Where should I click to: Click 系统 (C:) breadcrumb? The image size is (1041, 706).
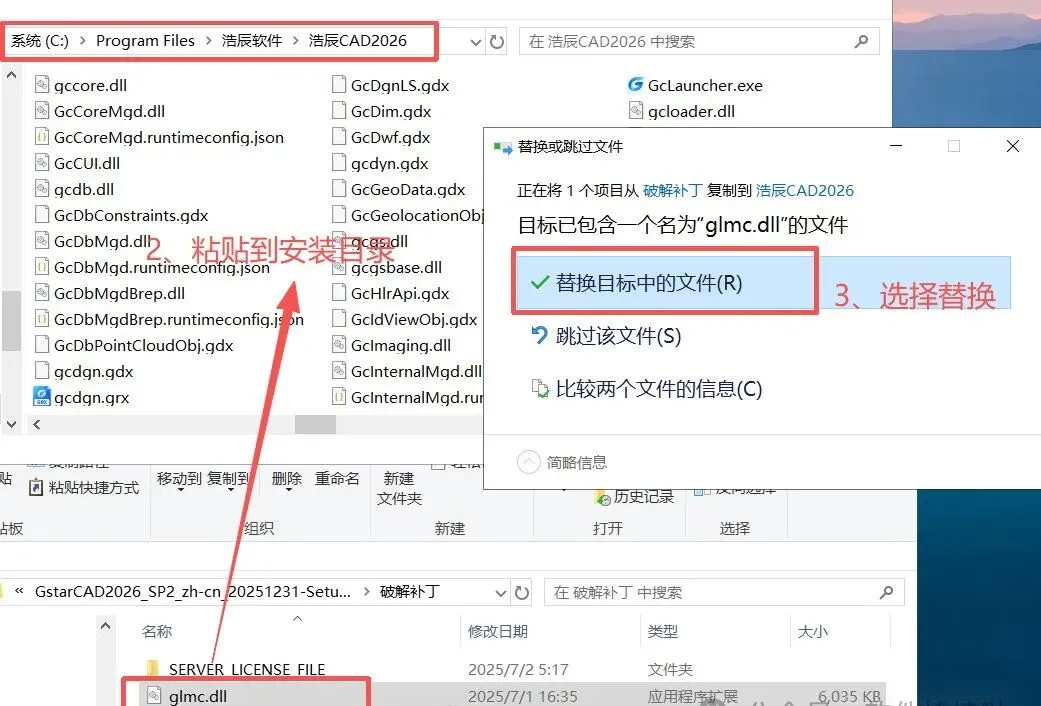[39, 41]
